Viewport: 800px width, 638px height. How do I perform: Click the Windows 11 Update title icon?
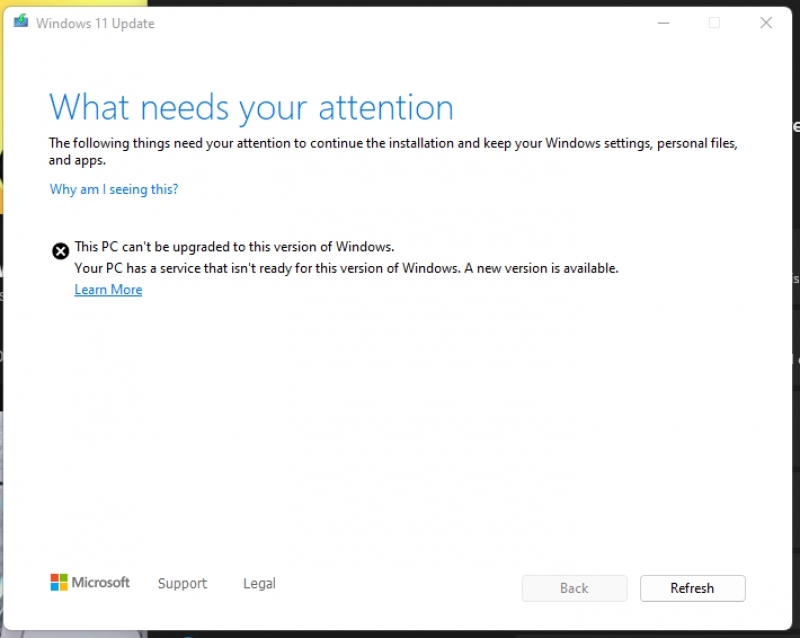pyautogui.click(x=21, y=21)
